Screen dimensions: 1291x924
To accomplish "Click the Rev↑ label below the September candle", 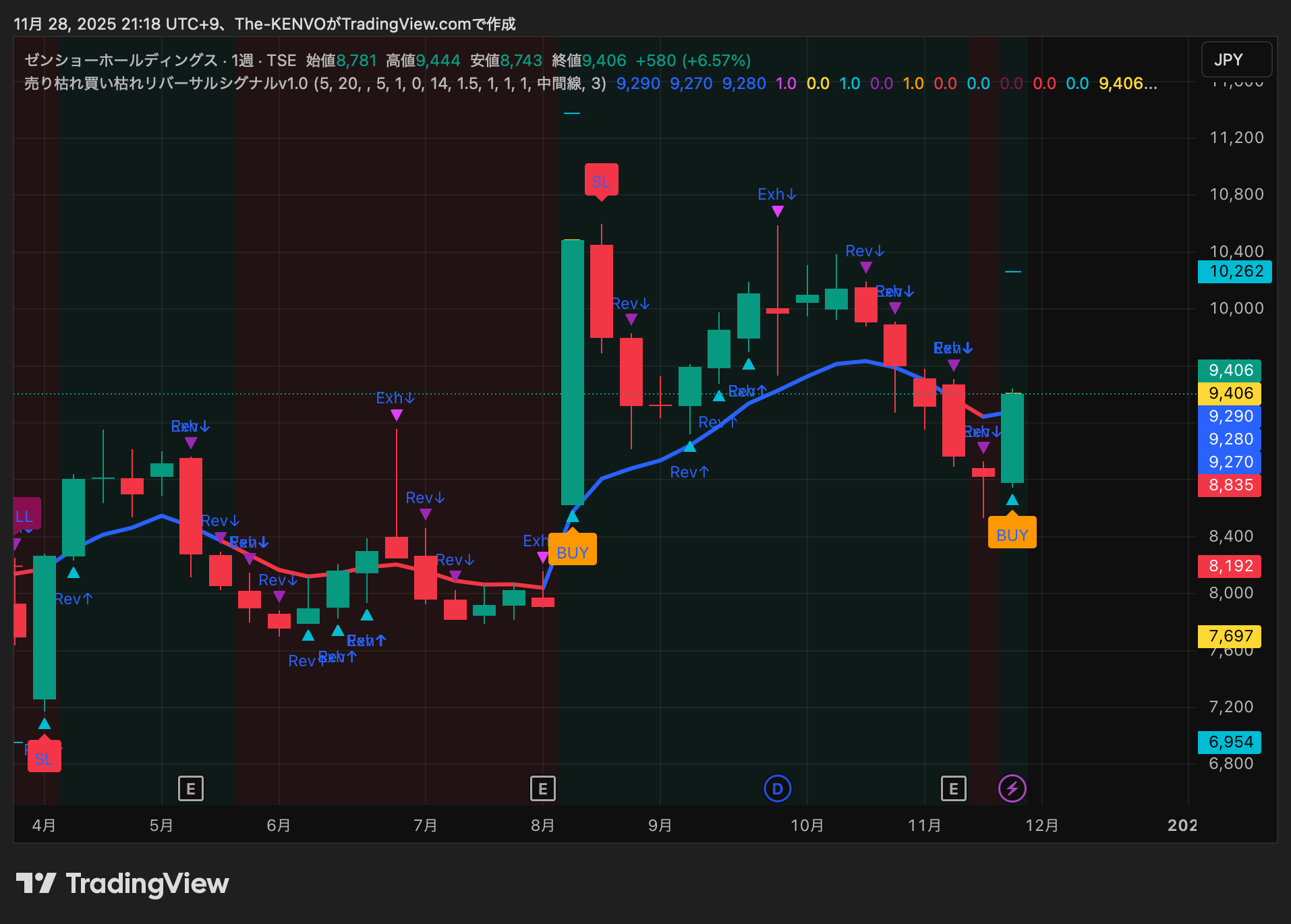I will pos(690,472).
